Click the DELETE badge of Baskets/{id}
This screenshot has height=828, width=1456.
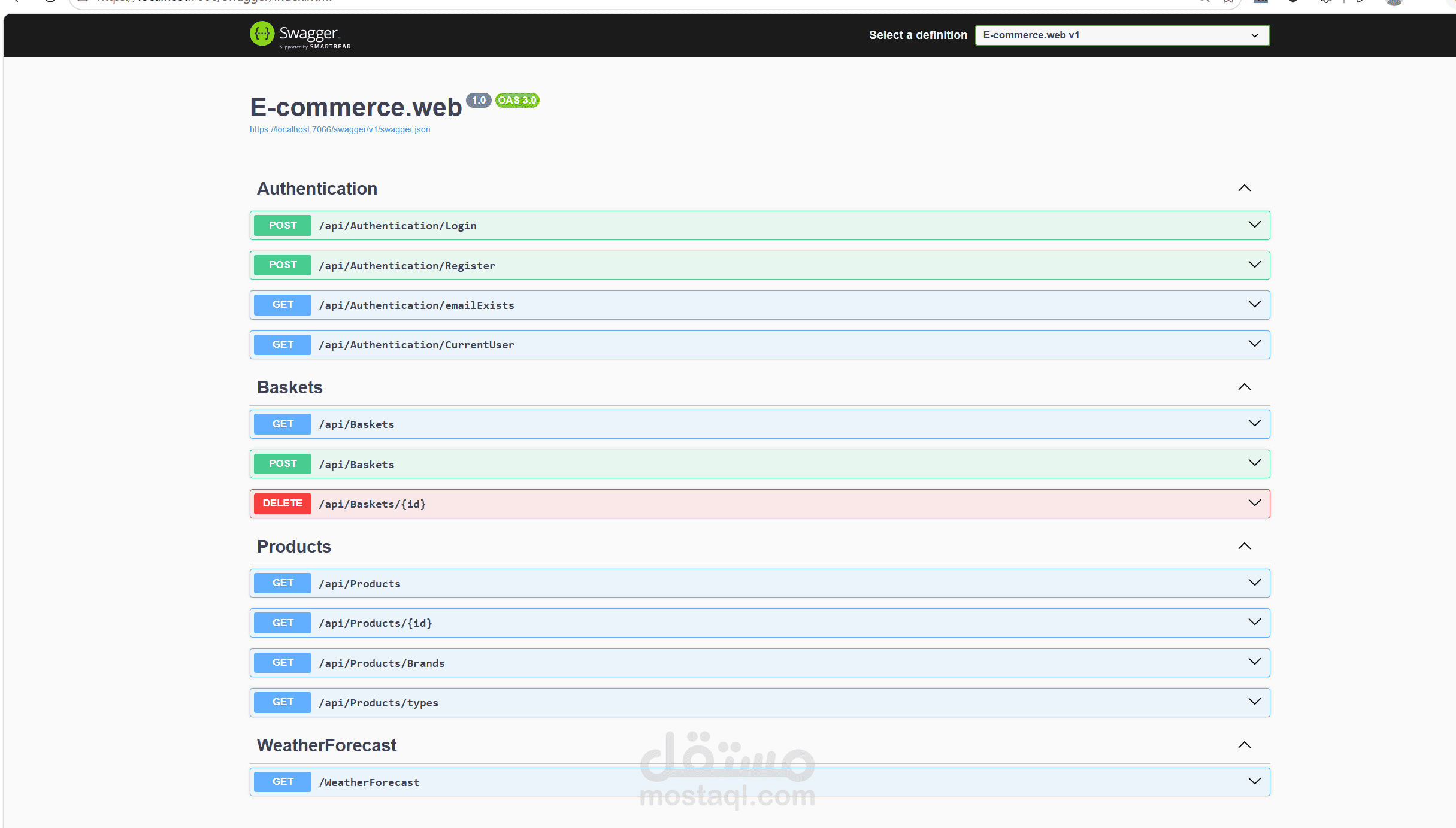point(283,504)
